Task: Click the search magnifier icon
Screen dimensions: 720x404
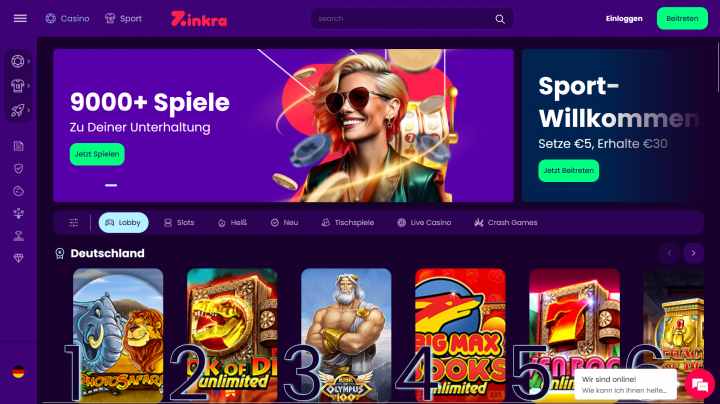Action: (x=500, y=19)
